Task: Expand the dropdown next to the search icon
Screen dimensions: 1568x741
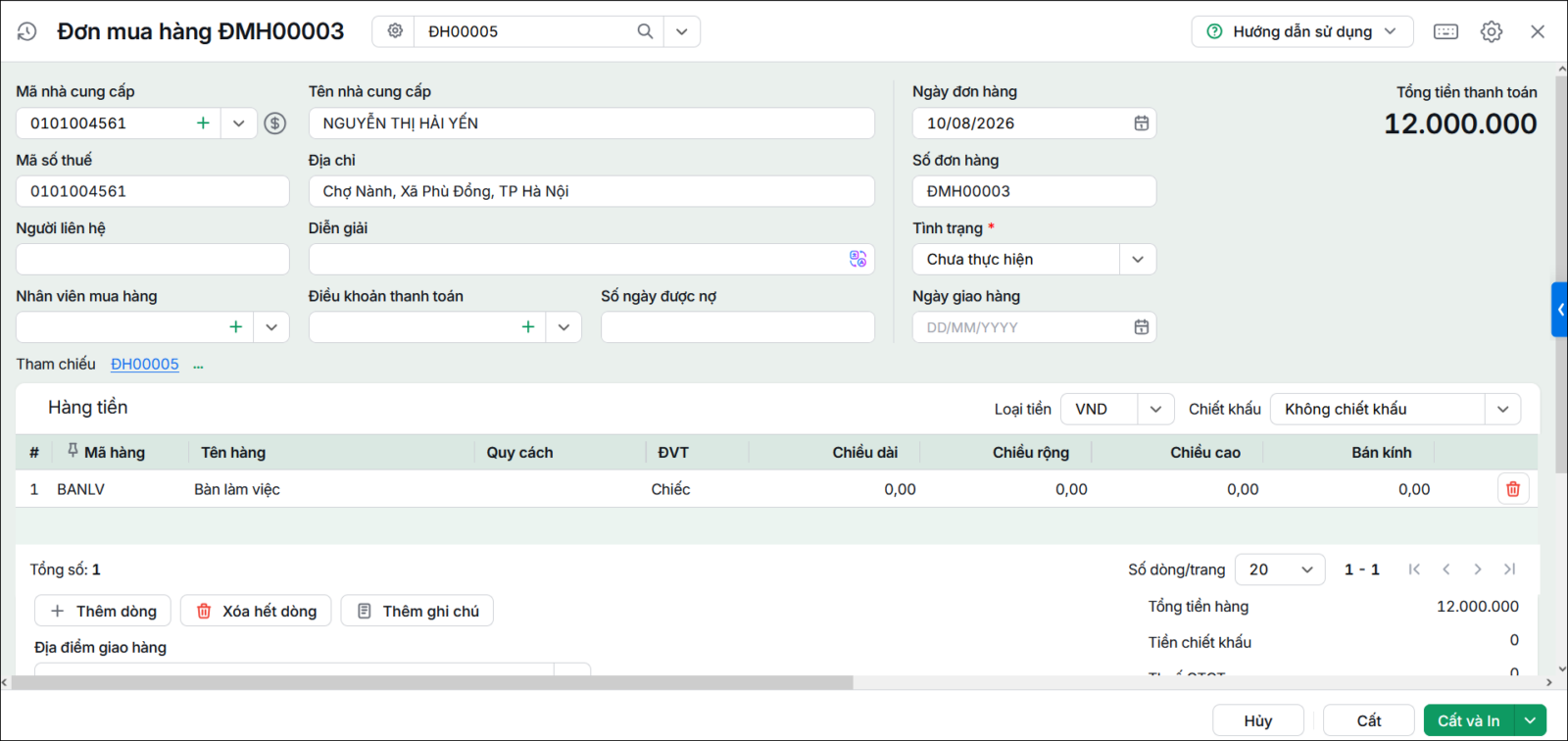Action: (681, 31)
